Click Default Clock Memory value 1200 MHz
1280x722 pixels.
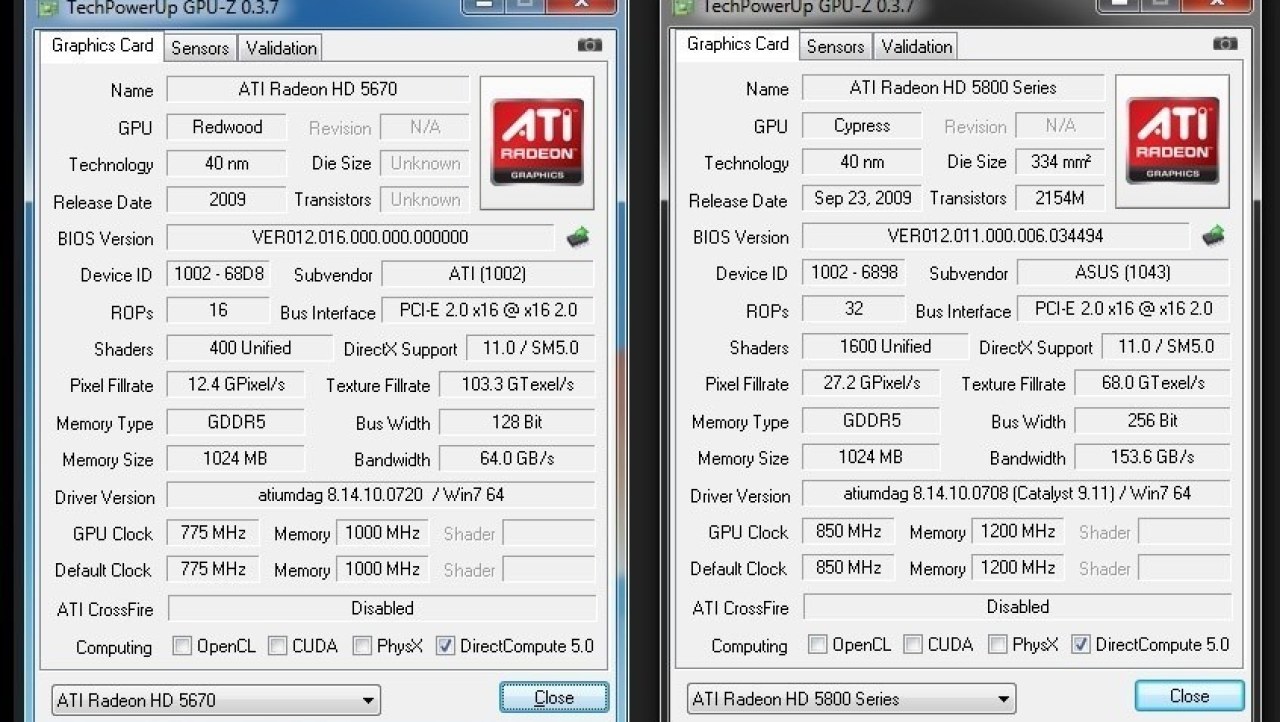pyautogui.click(x=1018, y=567)
